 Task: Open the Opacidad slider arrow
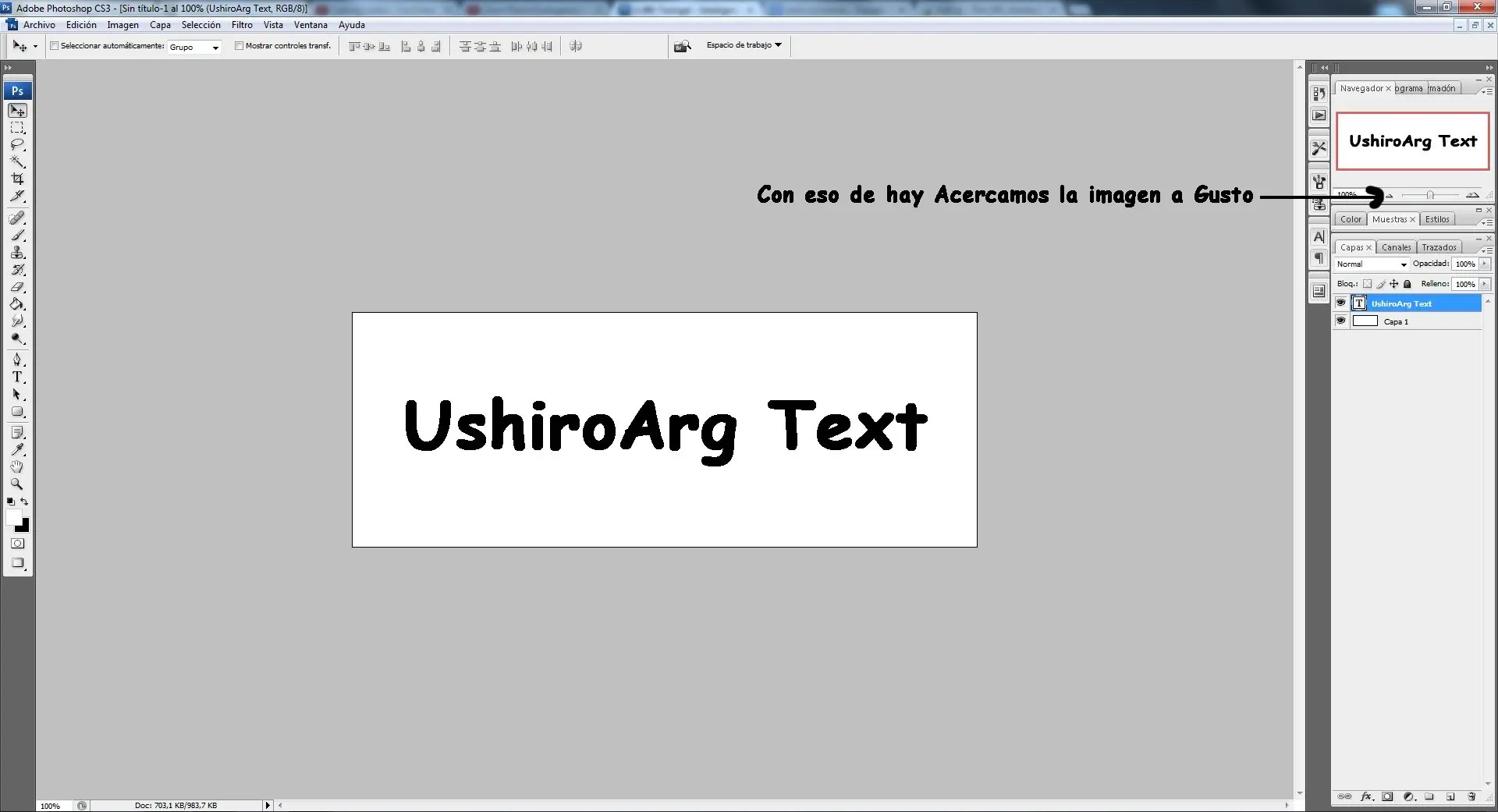point(1484,264)
